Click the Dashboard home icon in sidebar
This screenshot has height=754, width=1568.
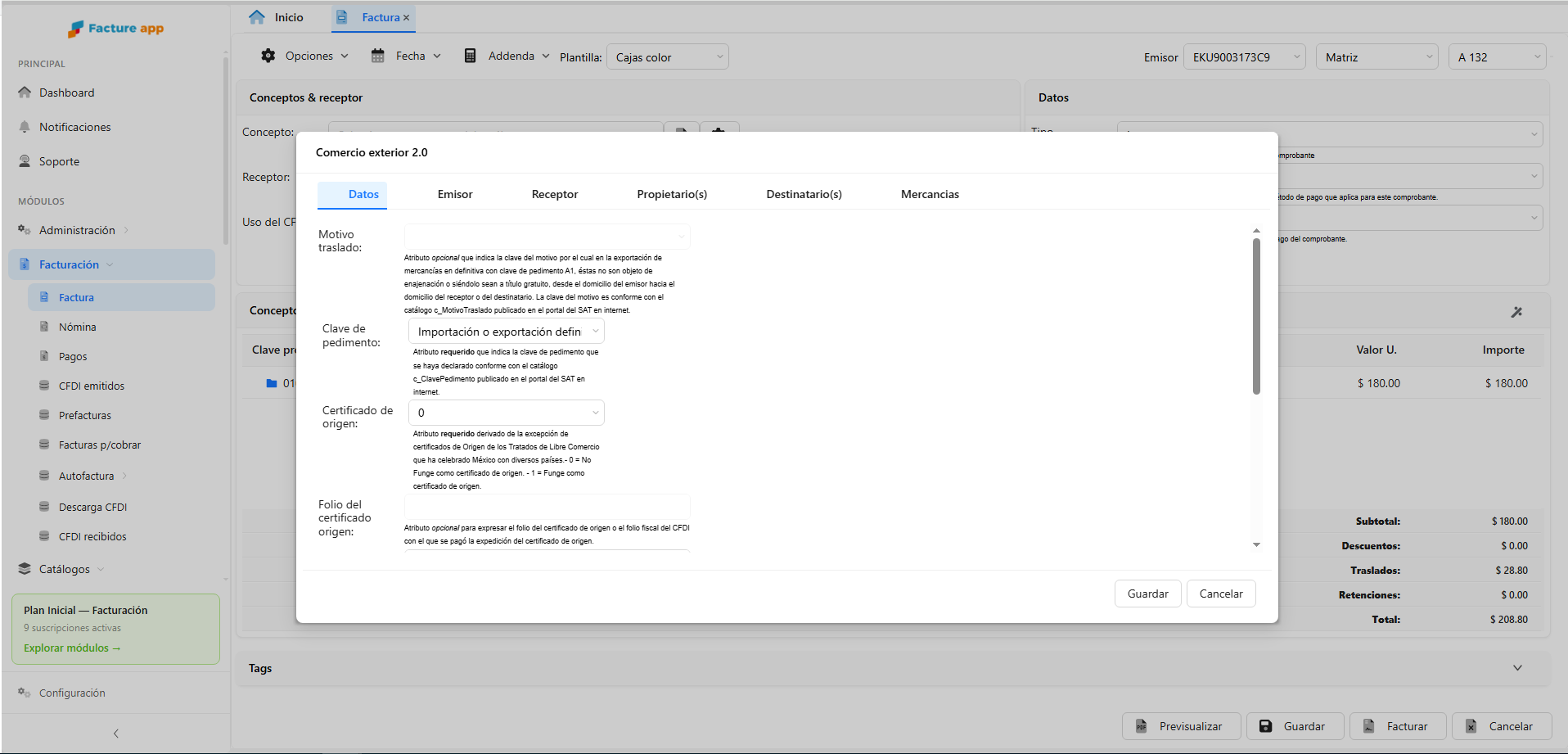pyautogui.click(x=25, y=93)
